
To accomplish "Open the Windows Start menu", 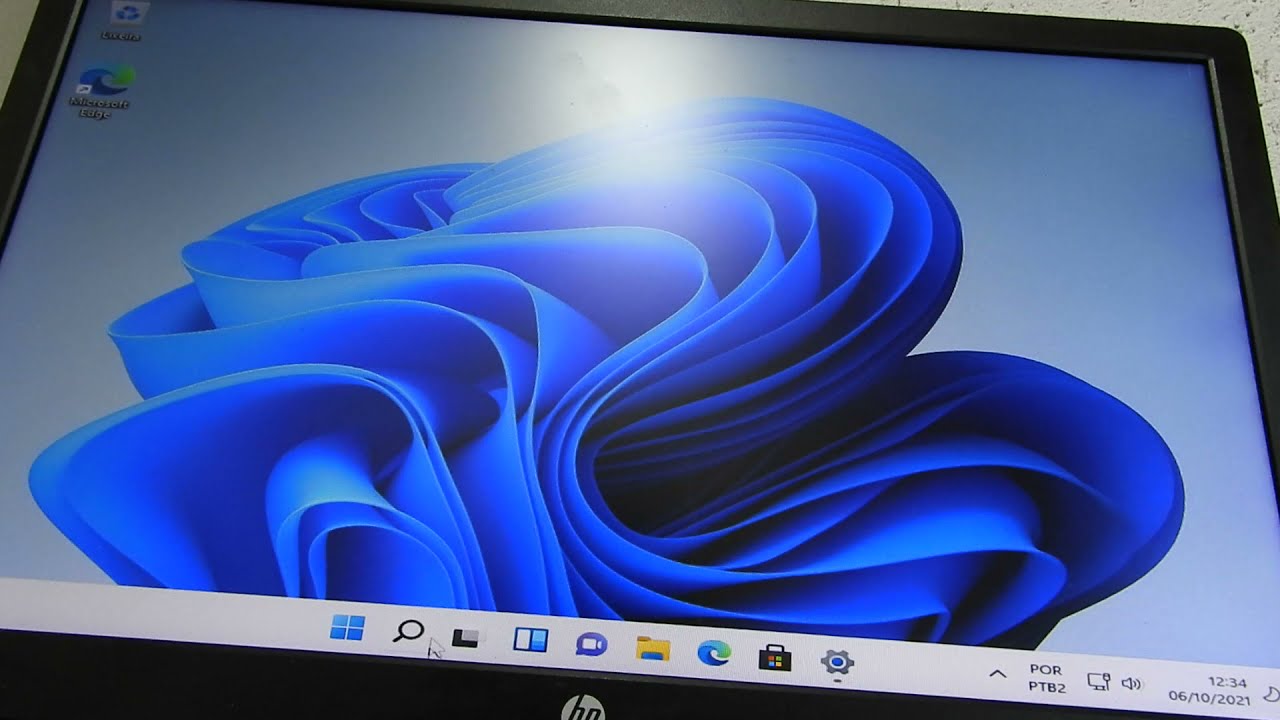I will (x=347, y=628).
